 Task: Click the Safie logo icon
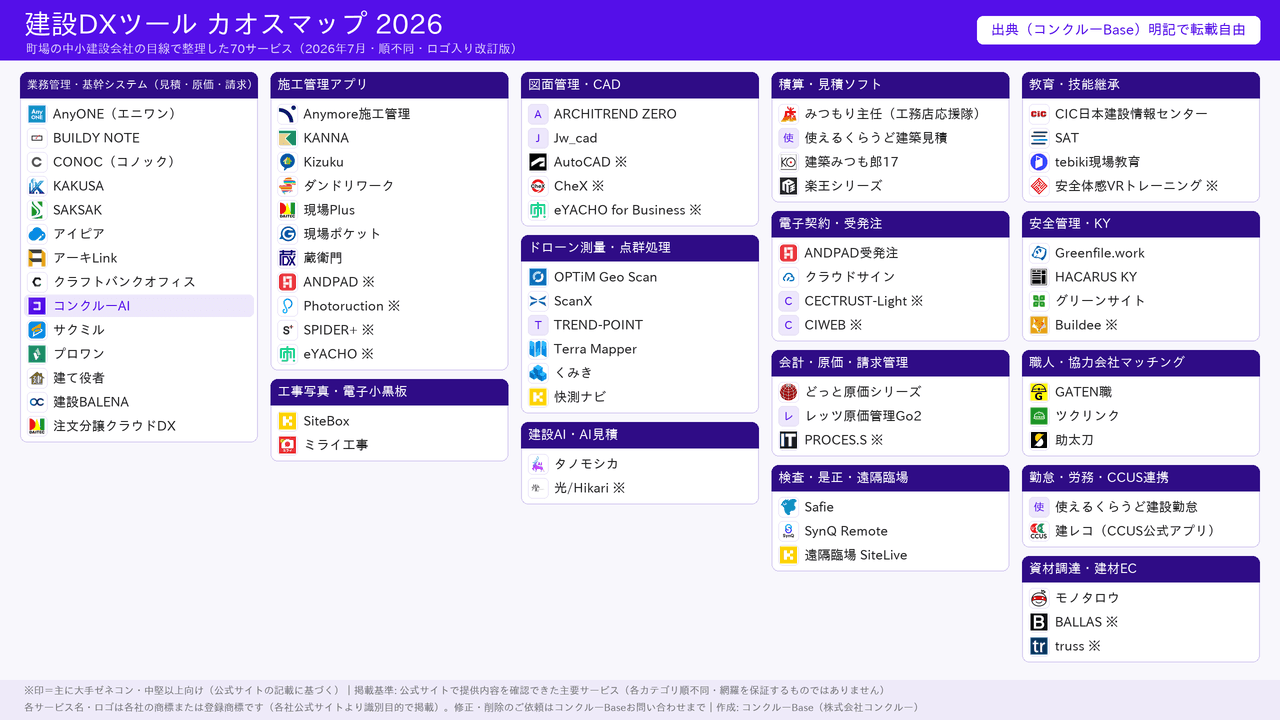coord(789,507)
